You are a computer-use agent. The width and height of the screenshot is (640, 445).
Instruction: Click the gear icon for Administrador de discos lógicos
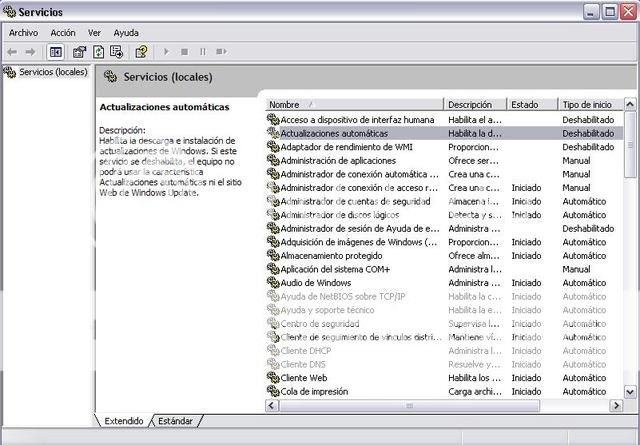pyautogui.click(x=273, y=215)
